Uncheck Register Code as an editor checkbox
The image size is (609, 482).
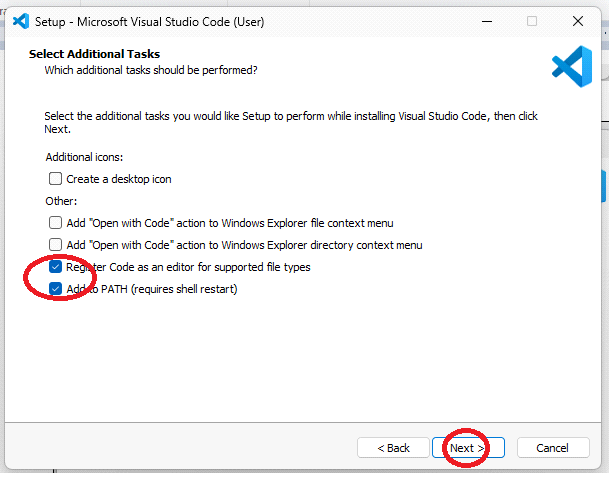click(56, 267)
